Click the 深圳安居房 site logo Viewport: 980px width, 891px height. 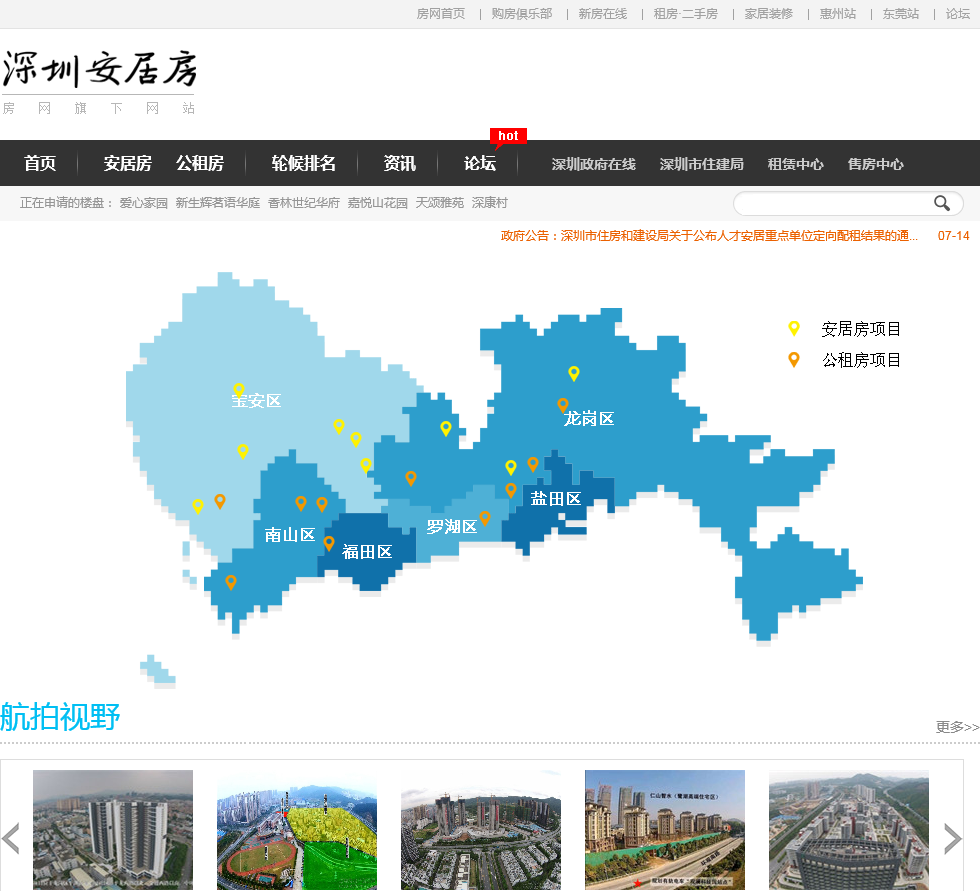click(100, 69)
